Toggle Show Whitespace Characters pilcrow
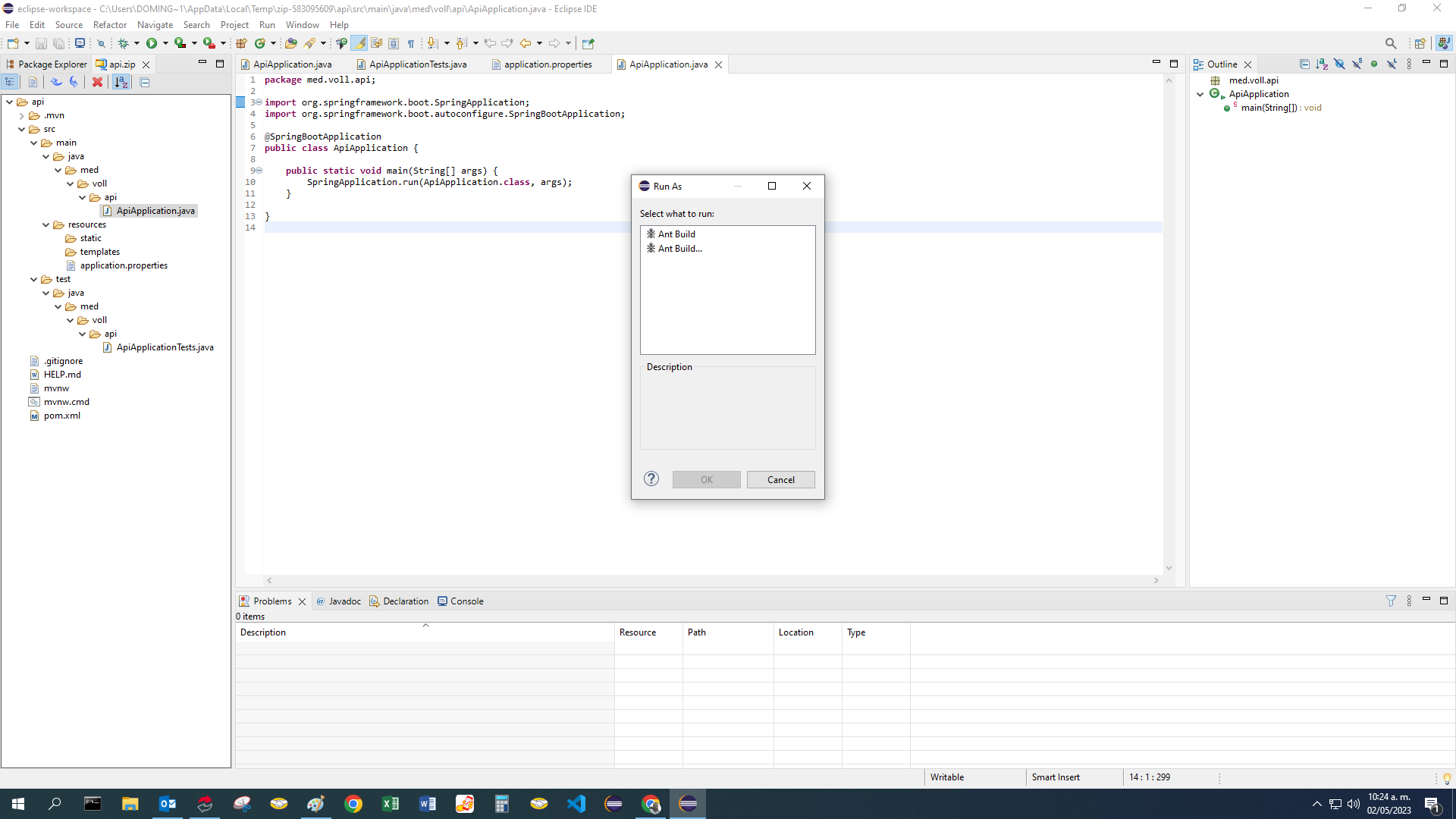The image size is (1456, 819). pos(411,43)
